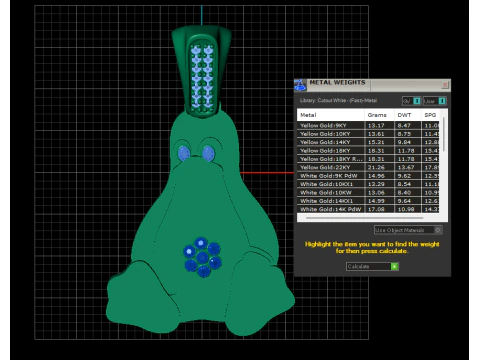
Task: Toggle Use Object Materials option
Action: [x=408, y=230]
